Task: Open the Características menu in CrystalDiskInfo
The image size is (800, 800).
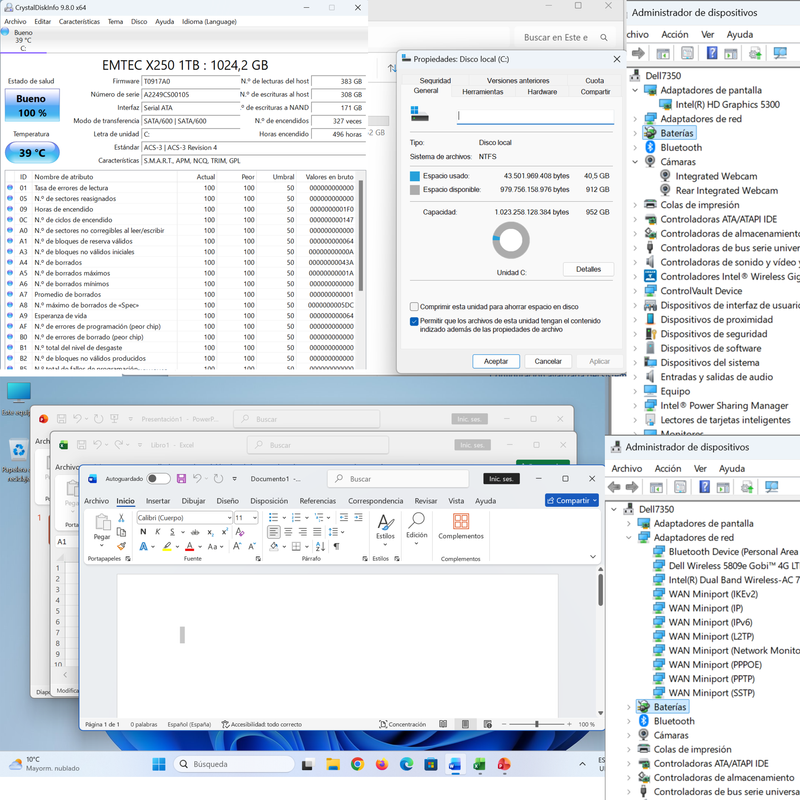Action: (79, 21)
